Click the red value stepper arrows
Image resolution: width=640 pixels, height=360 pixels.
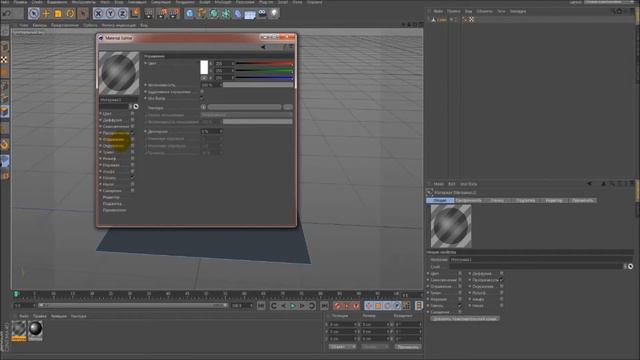233,64
